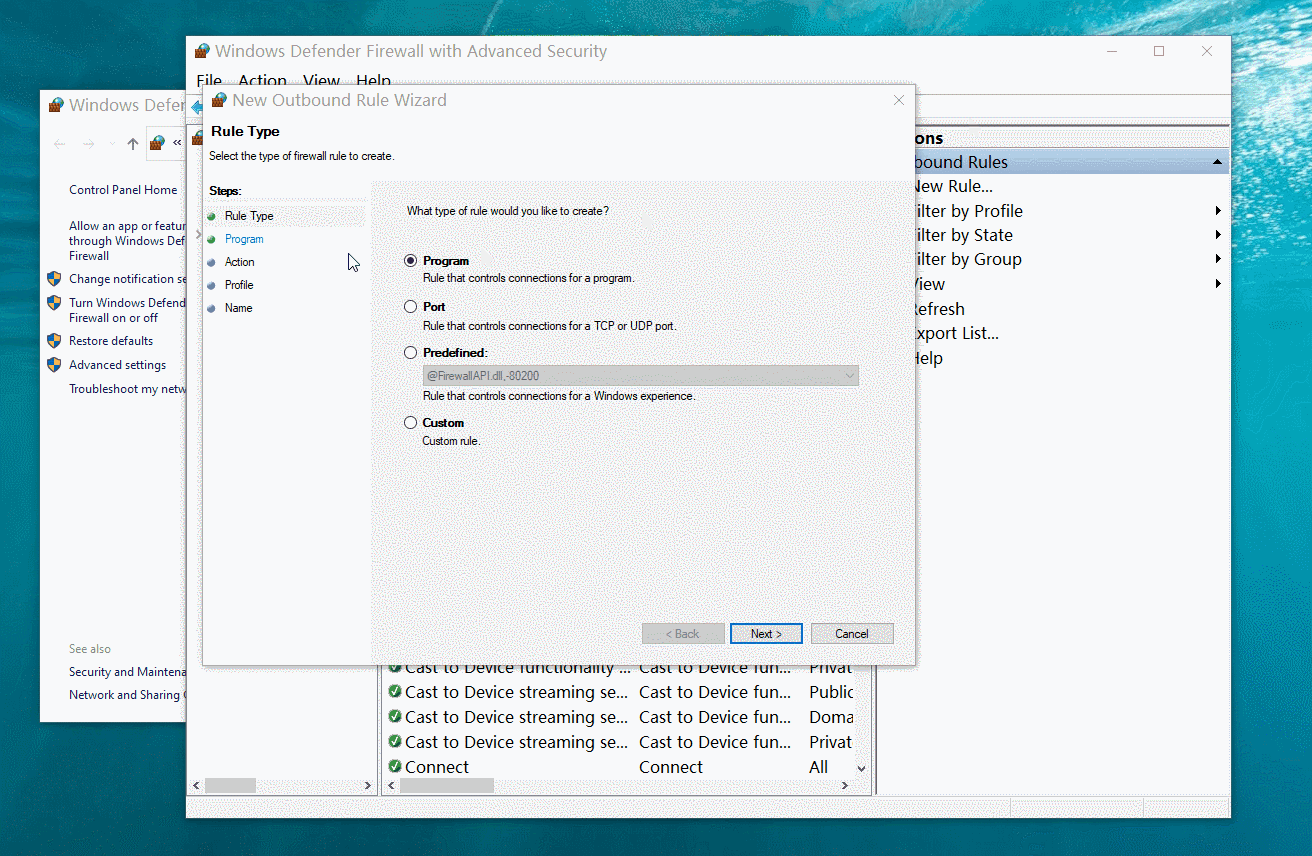Image resolution: width=1312 pixels, height=856 pixels.
Task: Click the Restore defaults link
Action: click(x=111, y=341)
